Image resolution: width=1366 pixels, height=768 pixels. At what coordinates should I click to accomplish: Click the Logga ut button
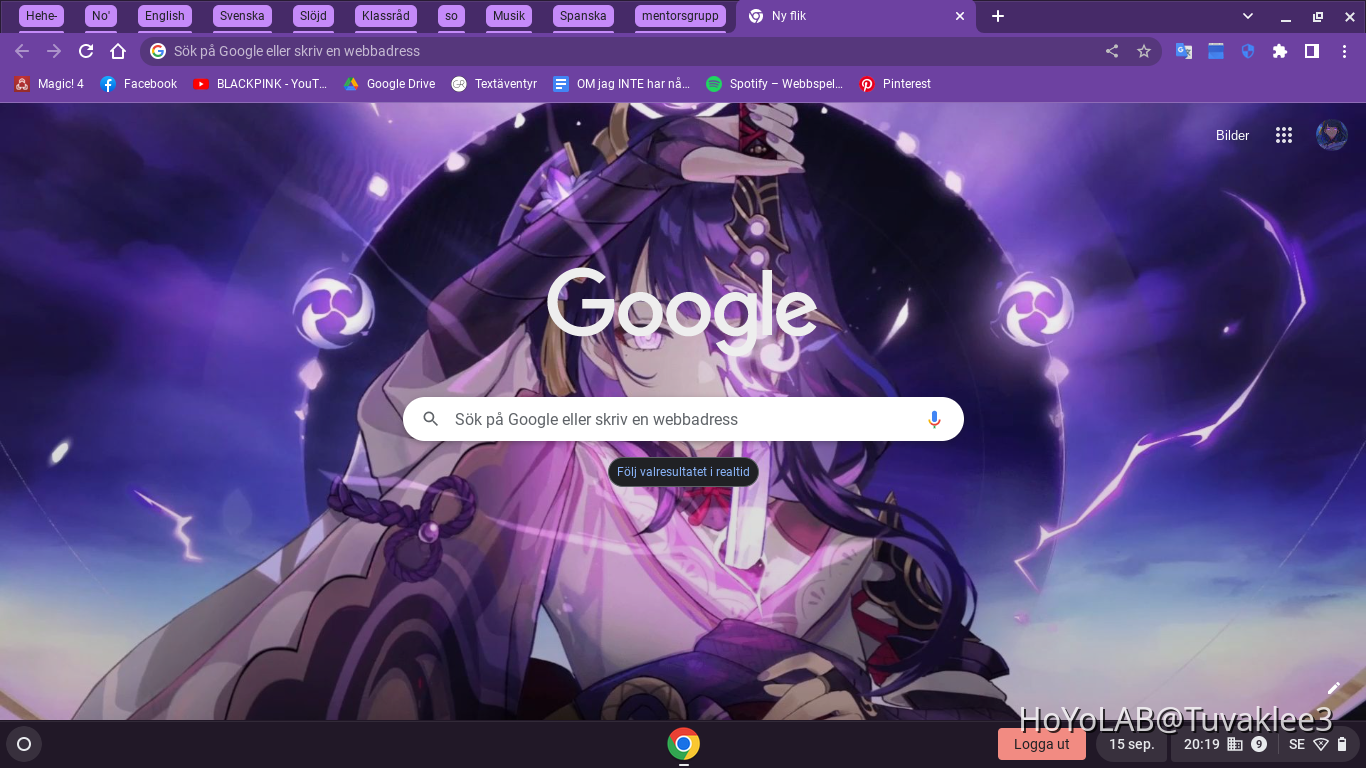[x=1041, y=744]
